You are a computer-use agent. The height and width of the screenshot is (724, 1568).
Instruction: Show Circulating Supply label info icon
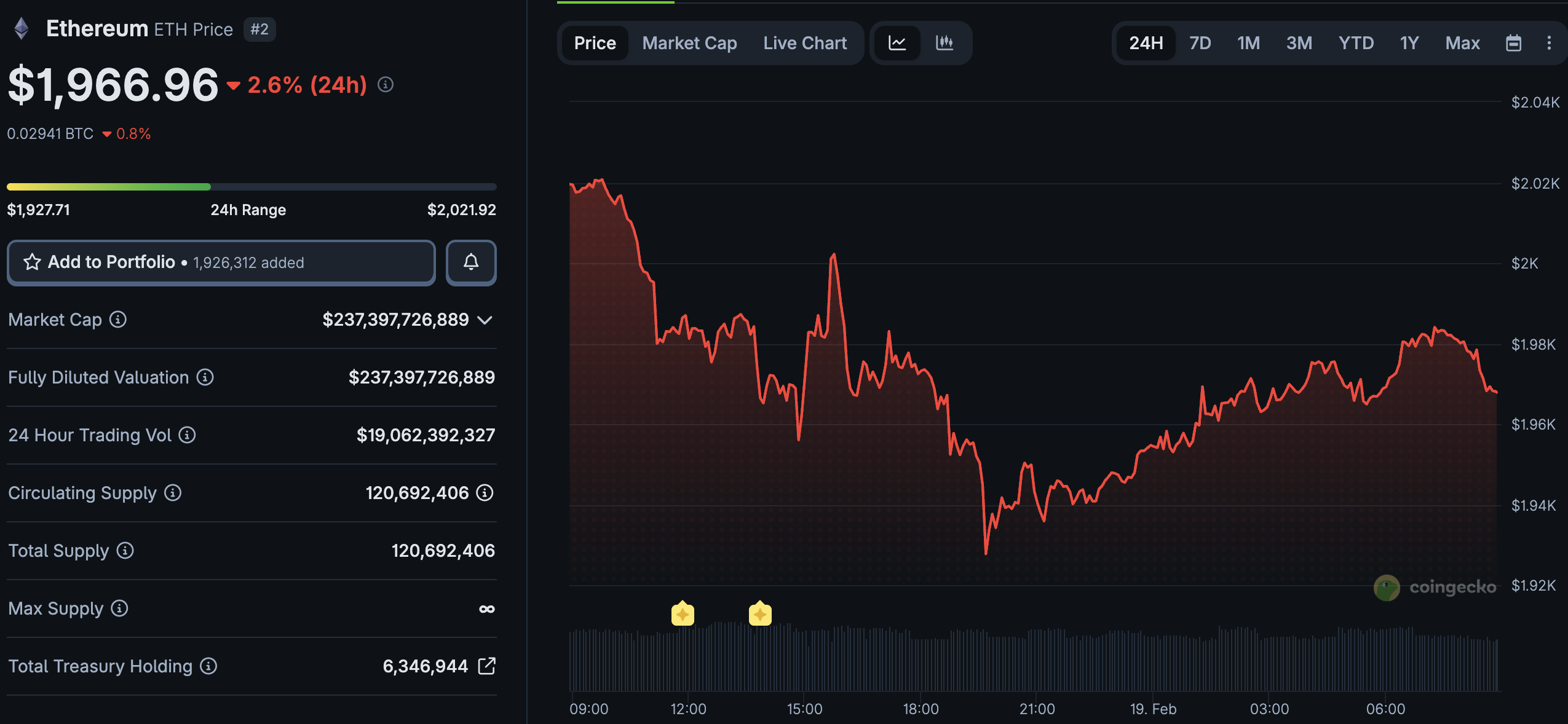[173, 493]
